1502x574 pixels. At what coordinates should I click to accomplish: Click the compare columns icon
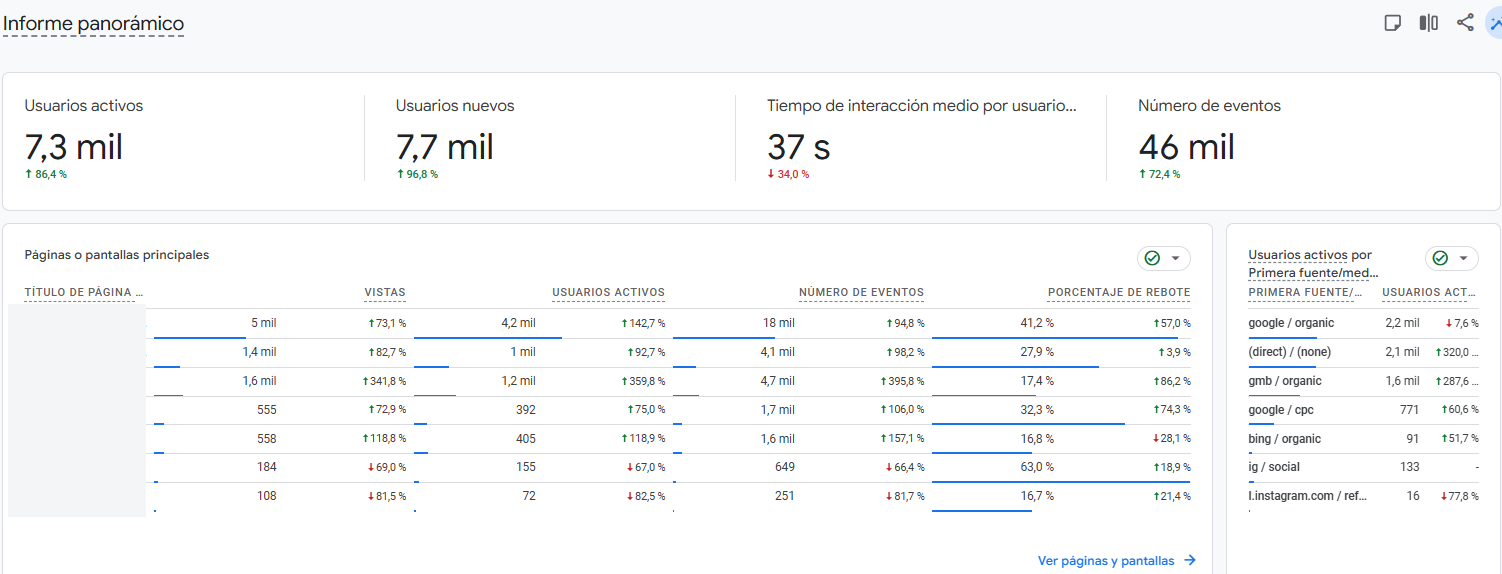(1428, 23)
